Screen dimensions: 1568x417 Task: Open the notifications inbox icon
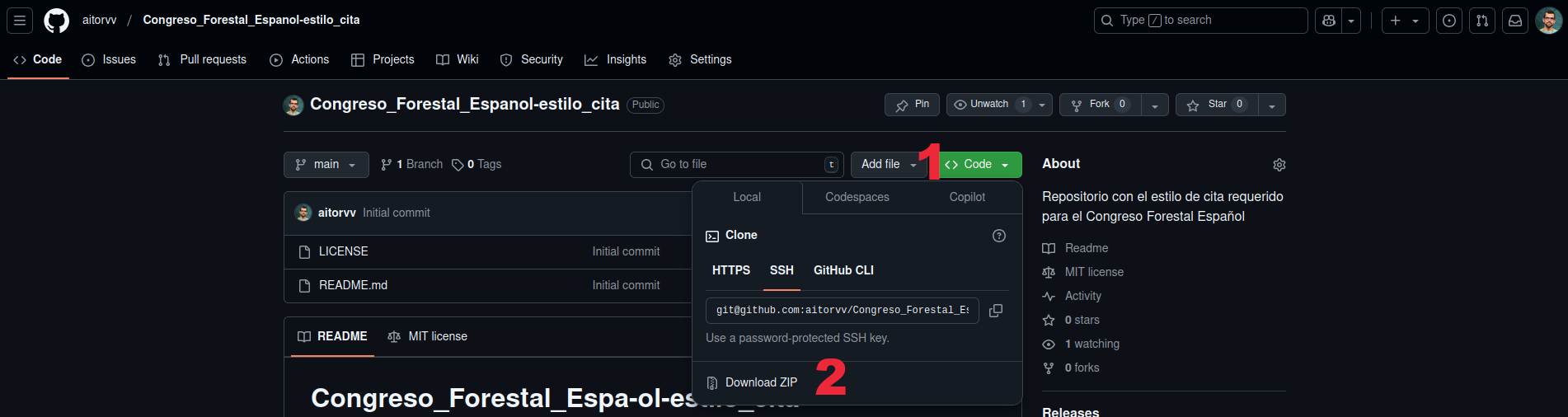tap(1515, 21)
